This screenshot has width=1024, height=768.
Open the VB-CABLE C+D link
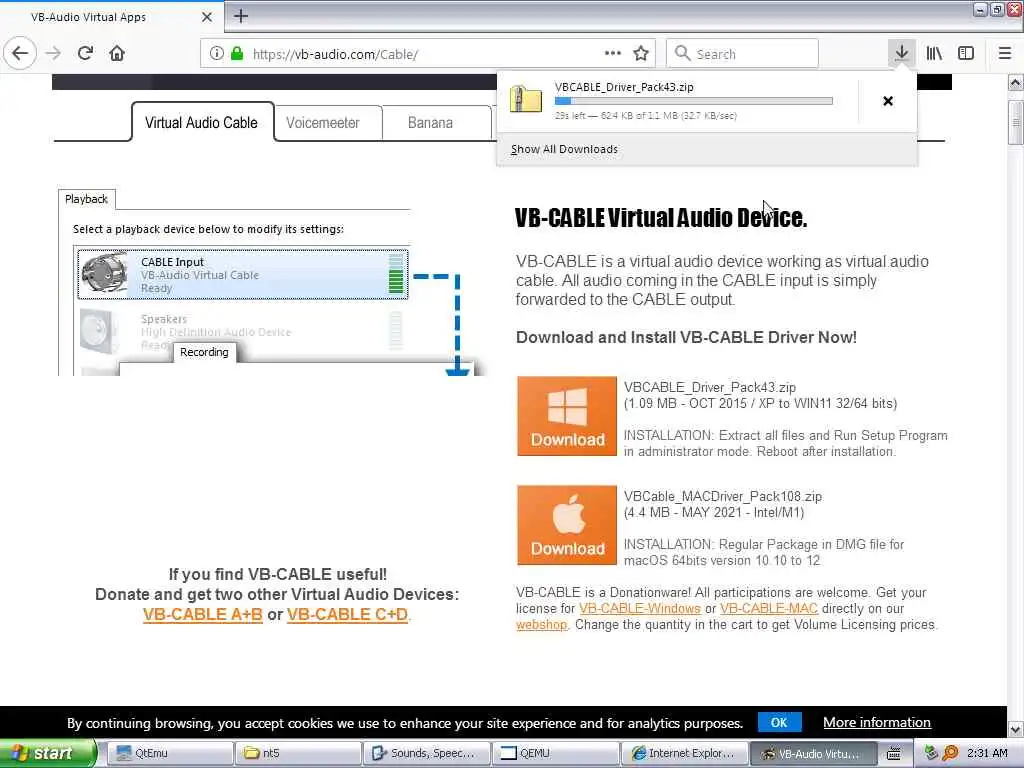coord(347,615)
